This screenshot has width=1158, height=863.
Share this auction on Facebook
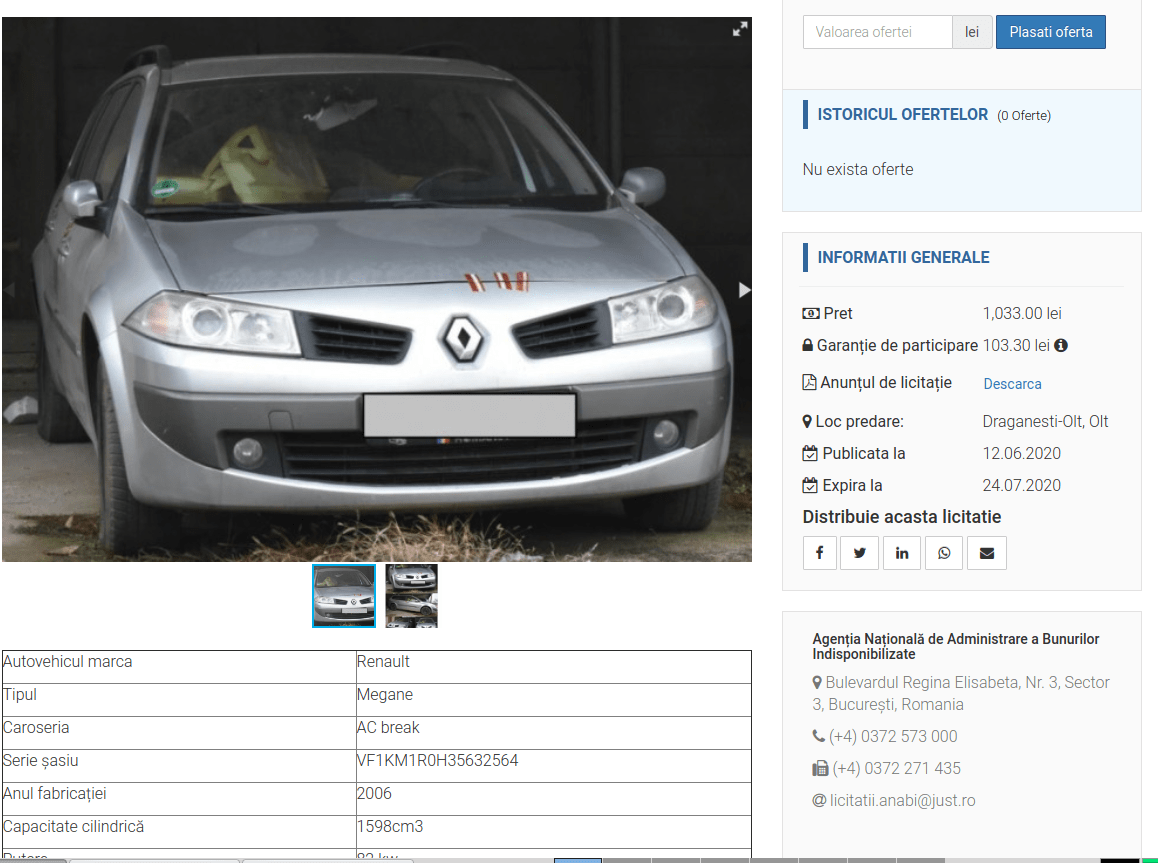819,553
